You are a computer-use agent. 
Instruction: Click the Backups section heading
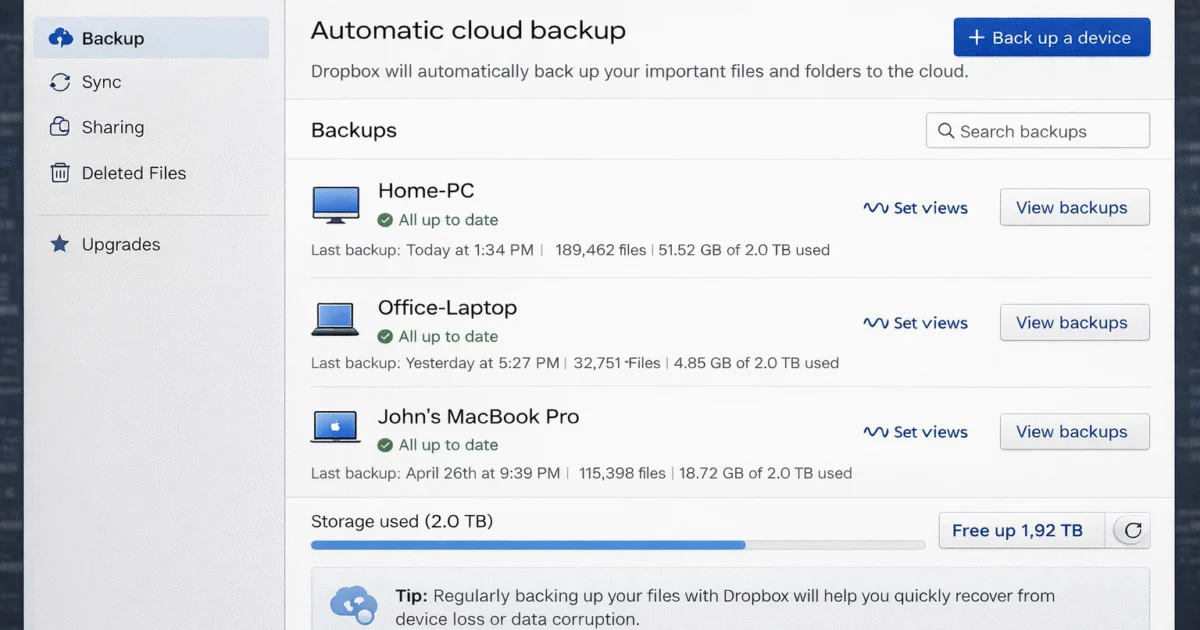(354, 130)
